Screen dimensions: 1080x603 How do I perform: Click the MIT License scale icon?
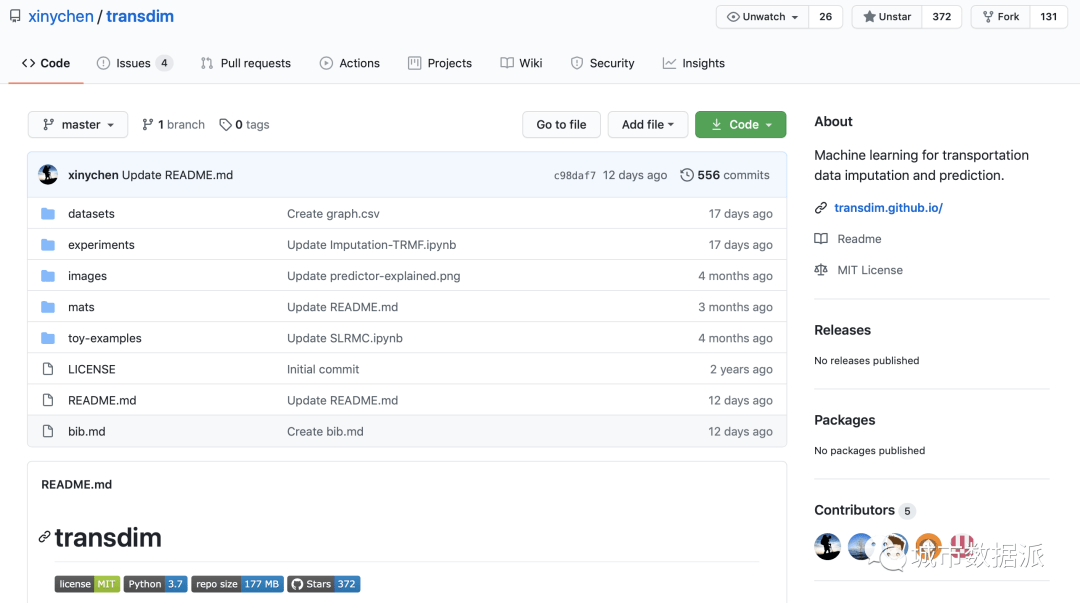pyautogui.click(x=821, y=270)
